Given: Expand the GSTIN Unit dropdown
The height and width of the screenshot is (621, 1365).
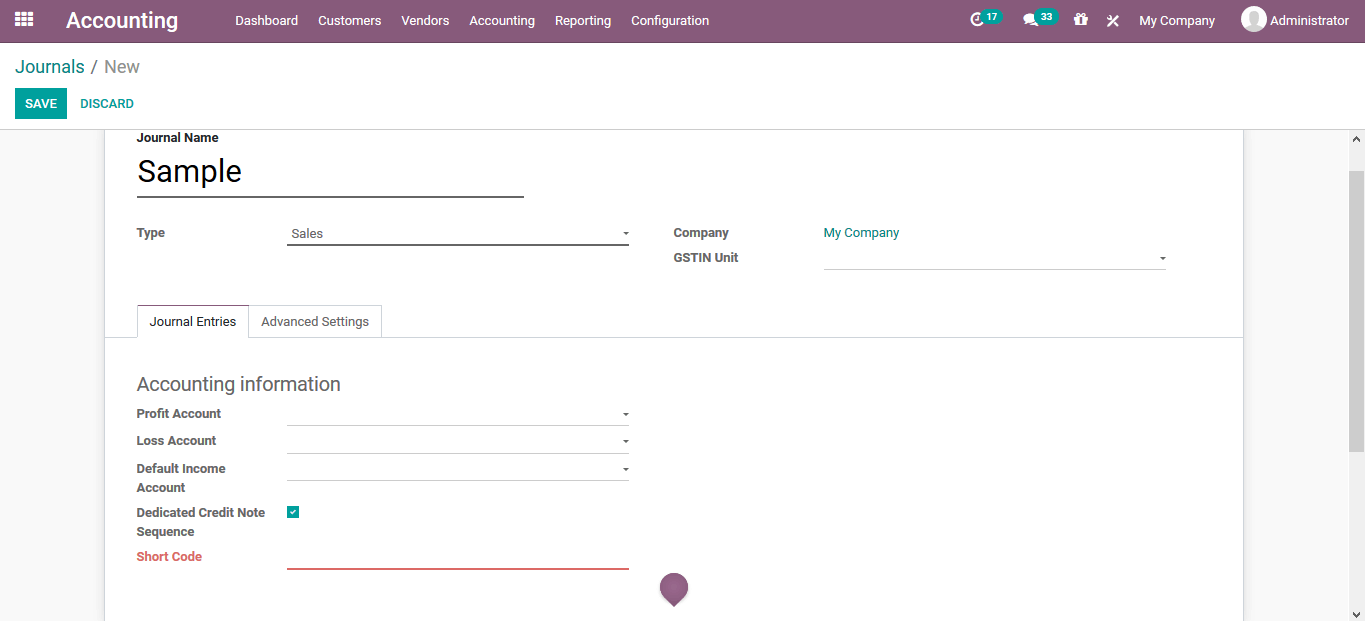Looking at the screenshot, I should click(1161, 257).
